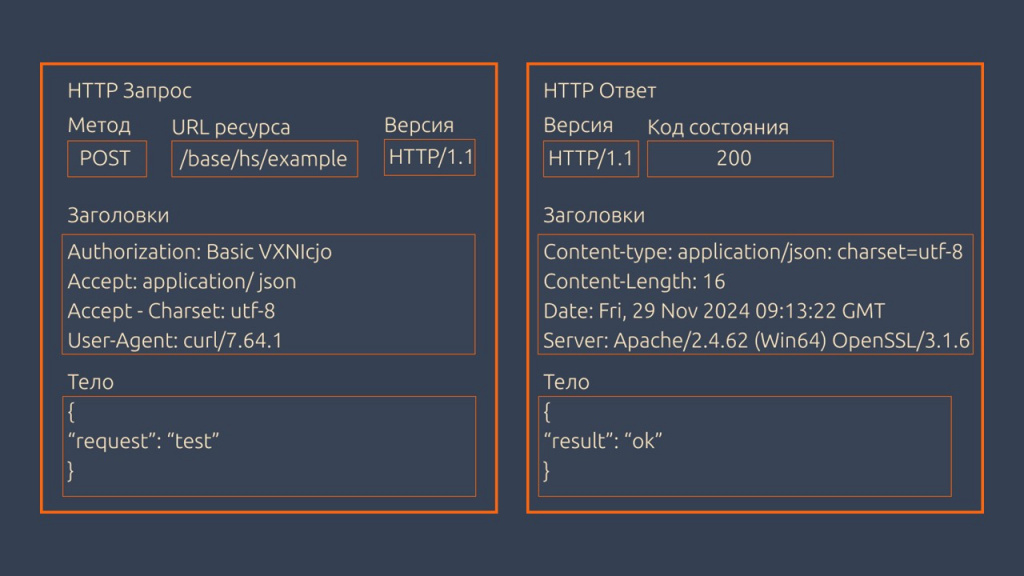Image resolution: width=1024 pixels, height=576 pixels.
Task: Click the "result": "ok" body text
Action: pyautogui.click(x=603, y=440)
